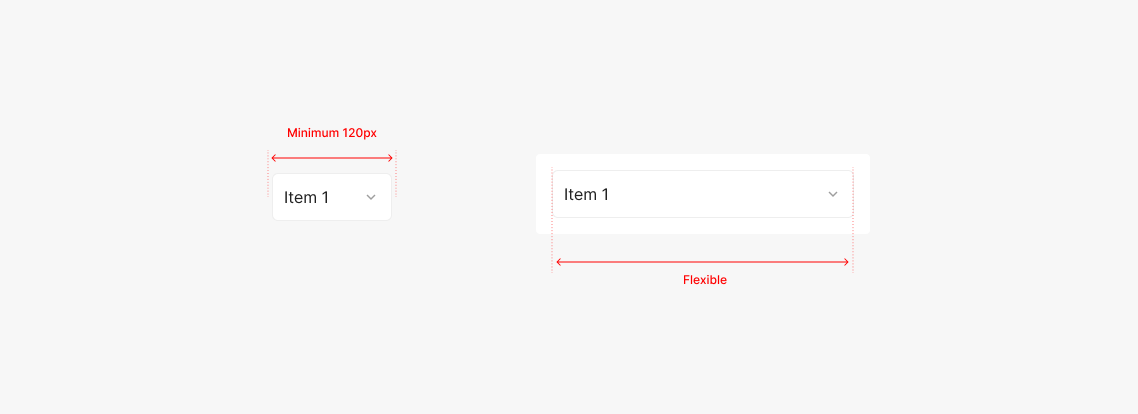
Task: Click the chevron icon in the wide dropdown
Action: click(833, 195)
